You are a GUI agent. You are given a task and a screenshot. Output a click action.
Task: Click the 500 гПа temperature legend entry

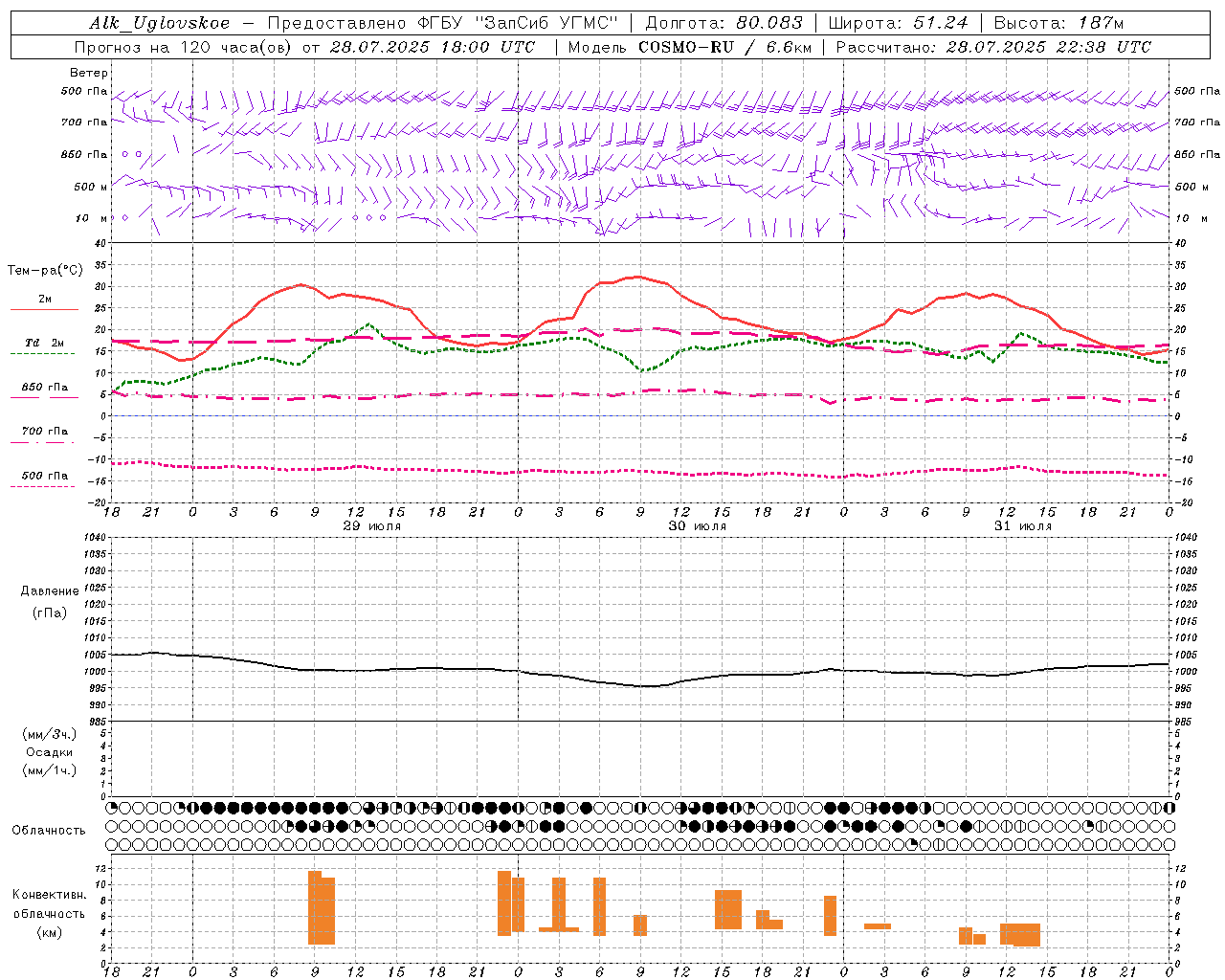click(44, 476)
